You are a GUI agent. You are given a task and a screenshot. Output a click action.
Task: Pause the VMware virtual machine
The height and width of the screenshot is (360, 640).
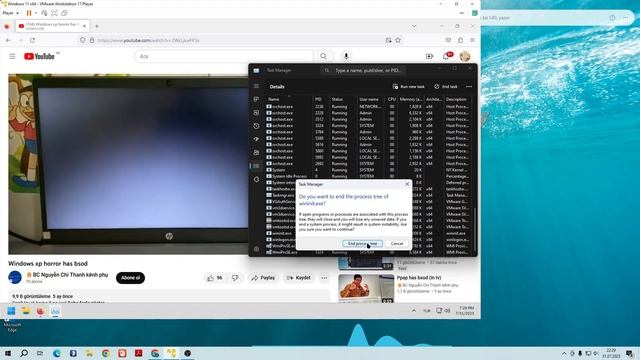[x=29, y=13]
